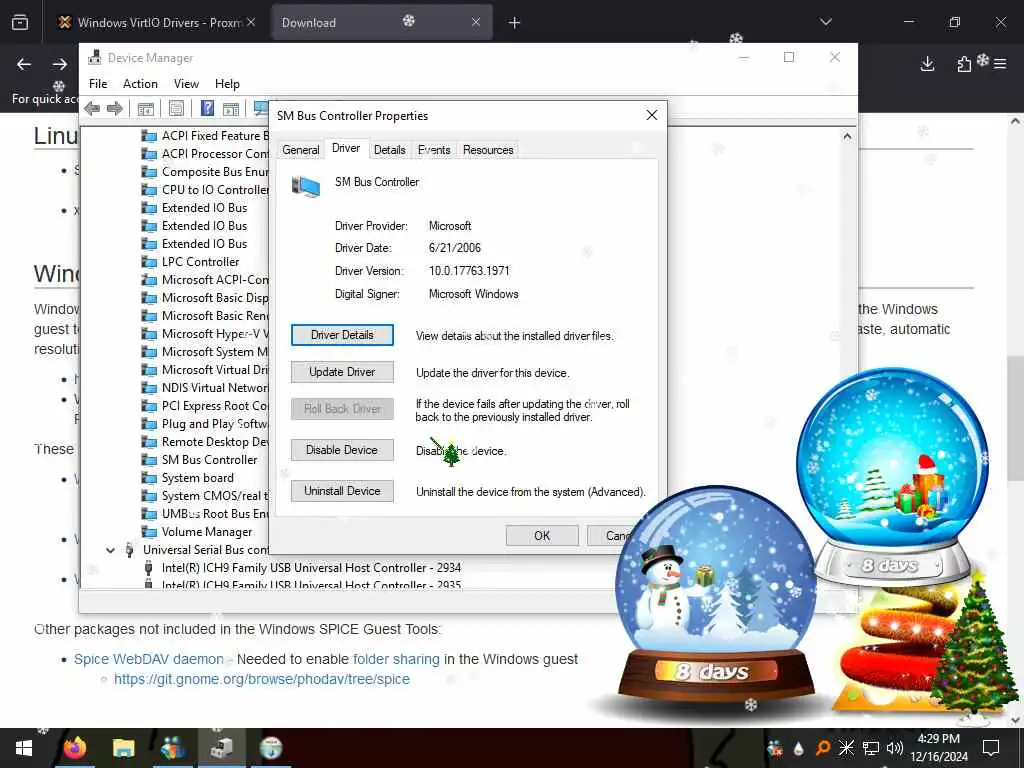1024x768 pixels.
Task: Click the orange magnifier tray icon
Action: pyautogui.click(x=823, y=748)
